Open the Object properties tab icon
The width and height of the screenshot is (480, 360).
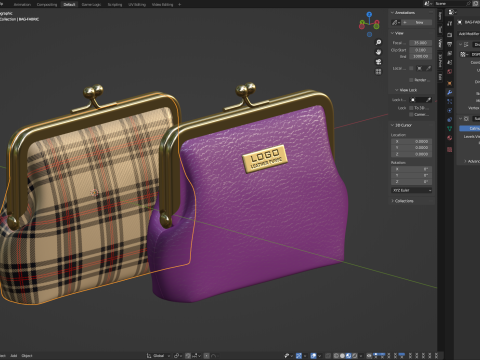450,83
